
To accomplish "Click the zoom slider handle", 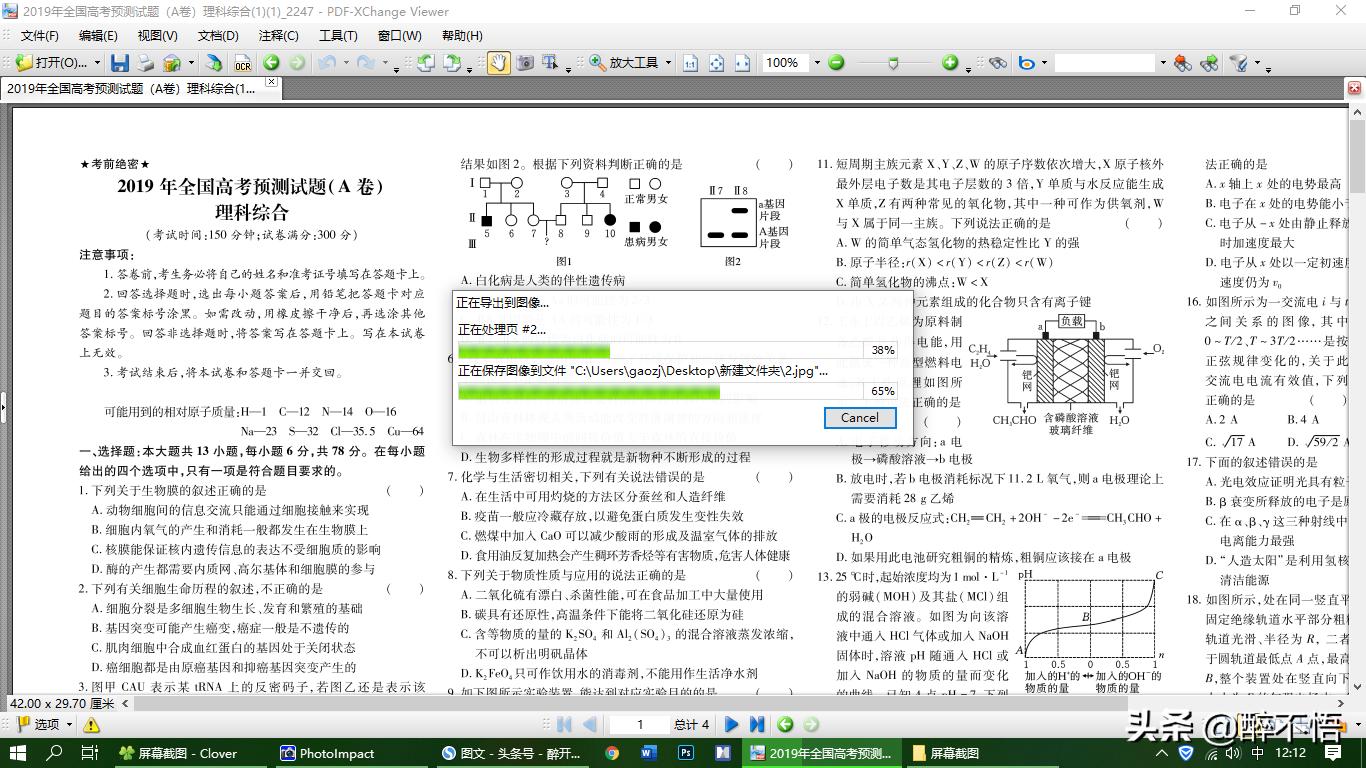I will click(x=893, y=63).
